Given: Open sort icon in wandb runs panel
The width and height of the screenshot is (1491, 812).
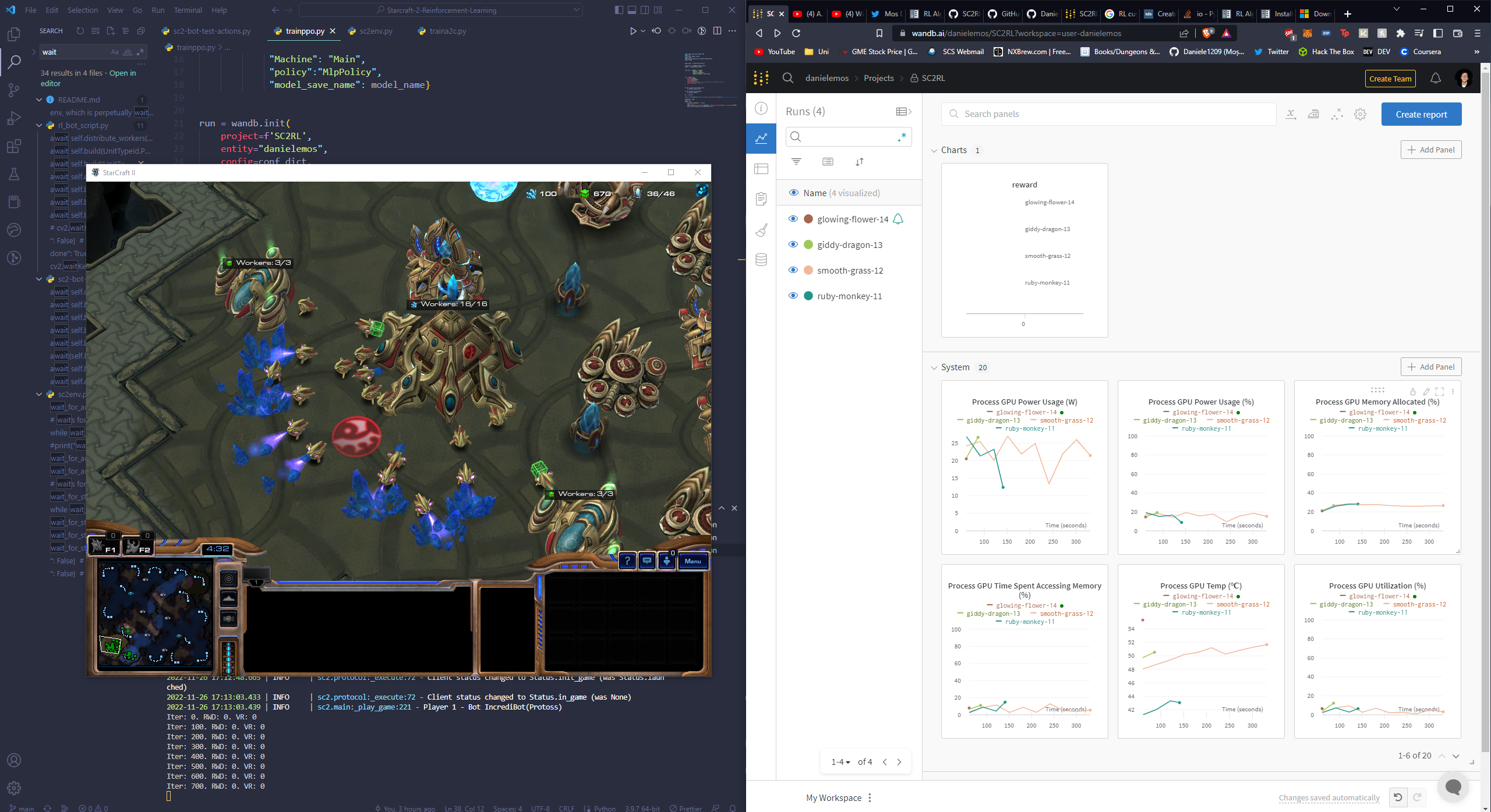Looking at the screenshot, I should coord(860,162).
